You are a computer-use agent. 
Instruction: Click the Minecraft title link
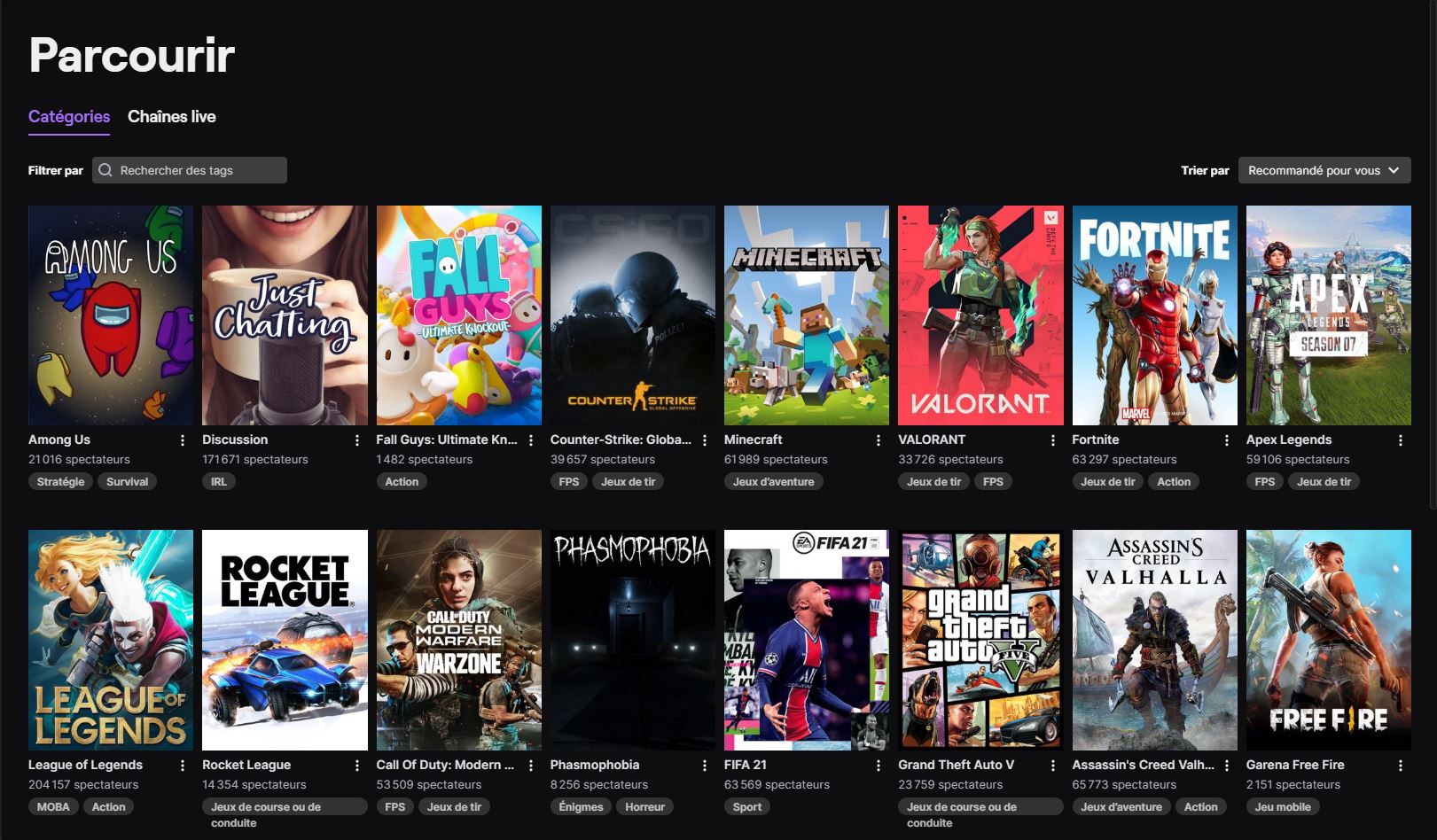(754, 439)
